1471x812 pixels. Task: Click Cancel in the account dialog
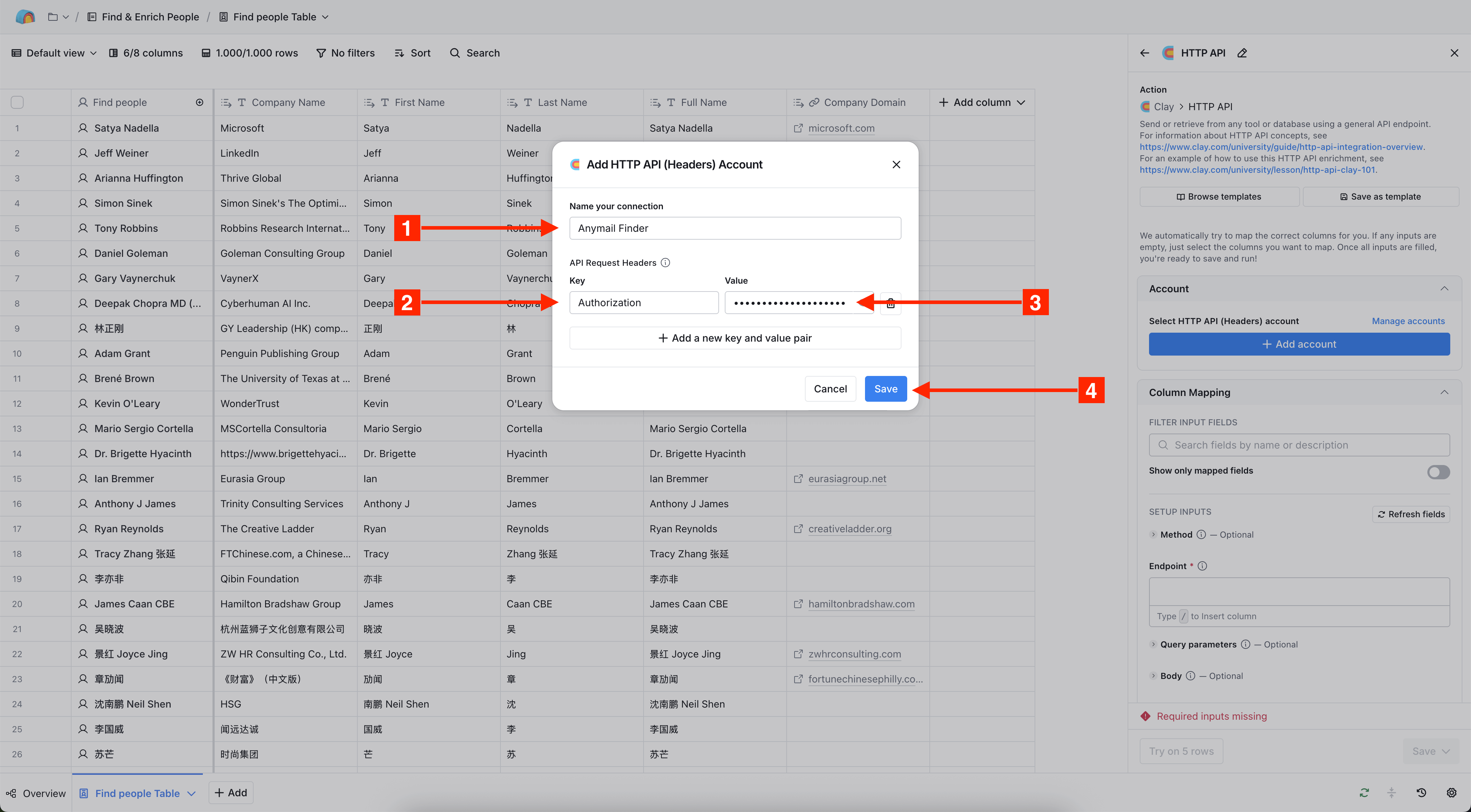coord(830,389)
